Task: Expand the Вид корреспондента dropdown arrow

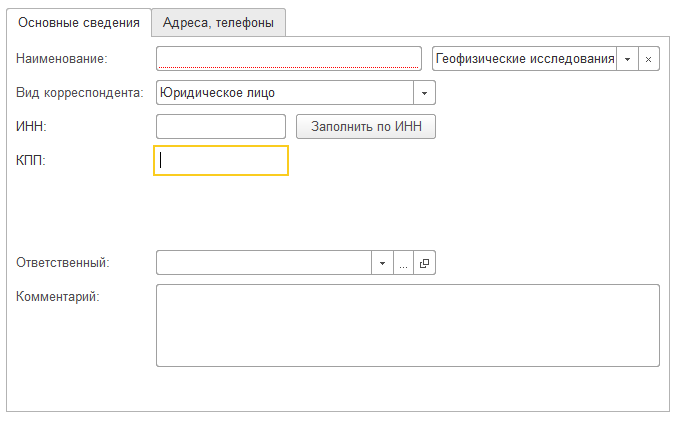Action: (424, 93)
